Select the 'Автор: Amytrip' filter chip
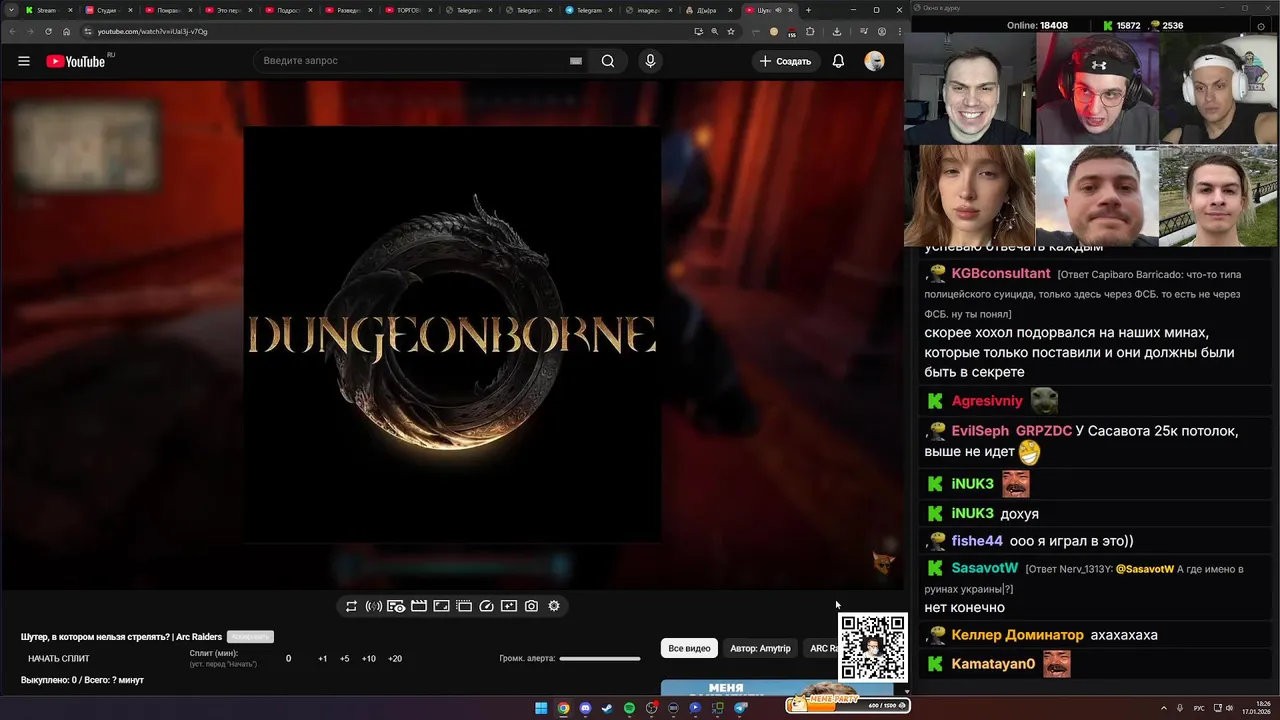This screenshot has width=1280, height=720. (760, 649)
